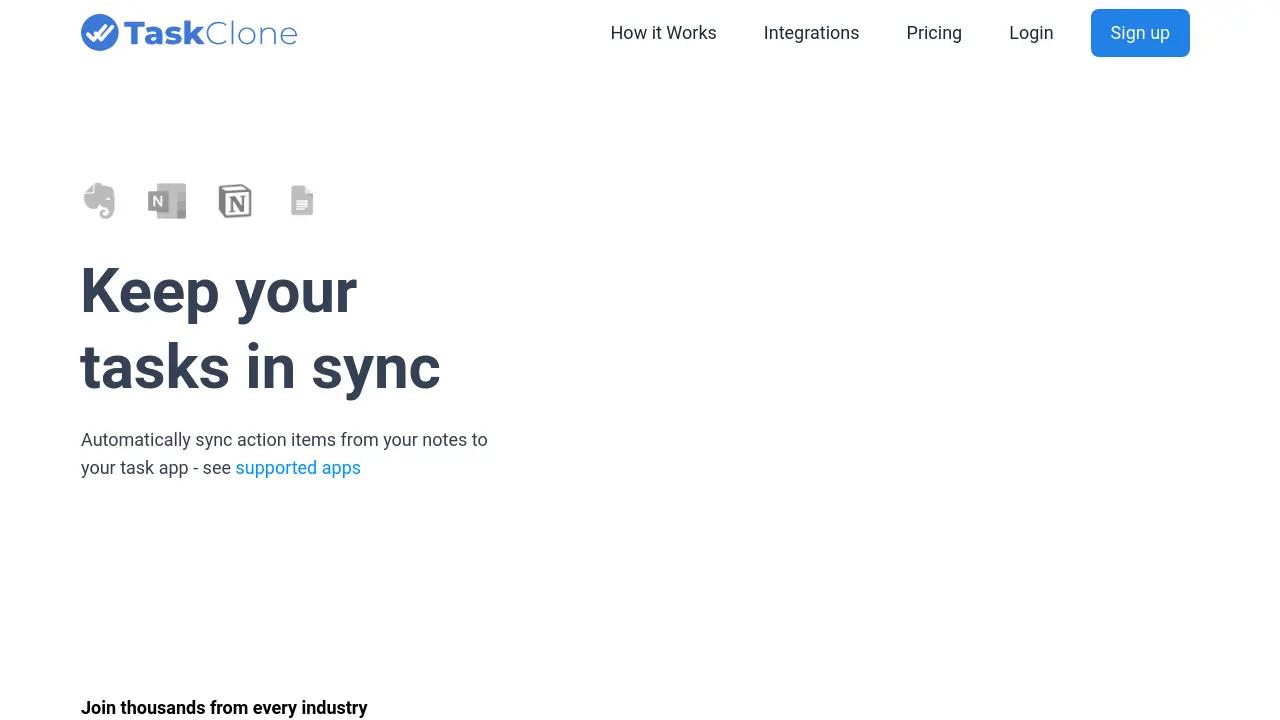Go to the Pricing page
Image resolution: width=1280 pixels, height=720 pixels.
[934, 33]
